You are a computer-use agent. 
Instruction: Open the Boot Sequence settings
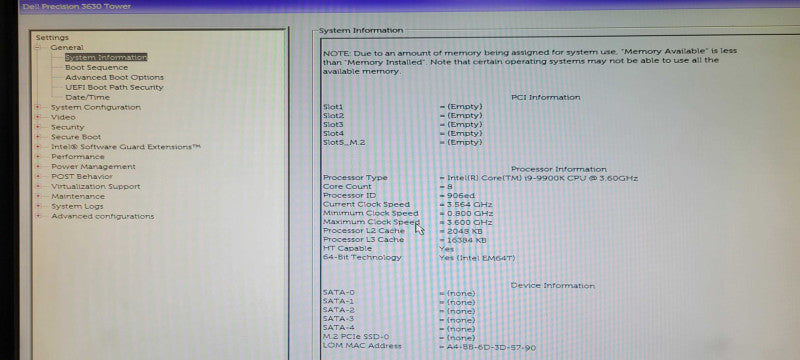[x=96, y=67]
